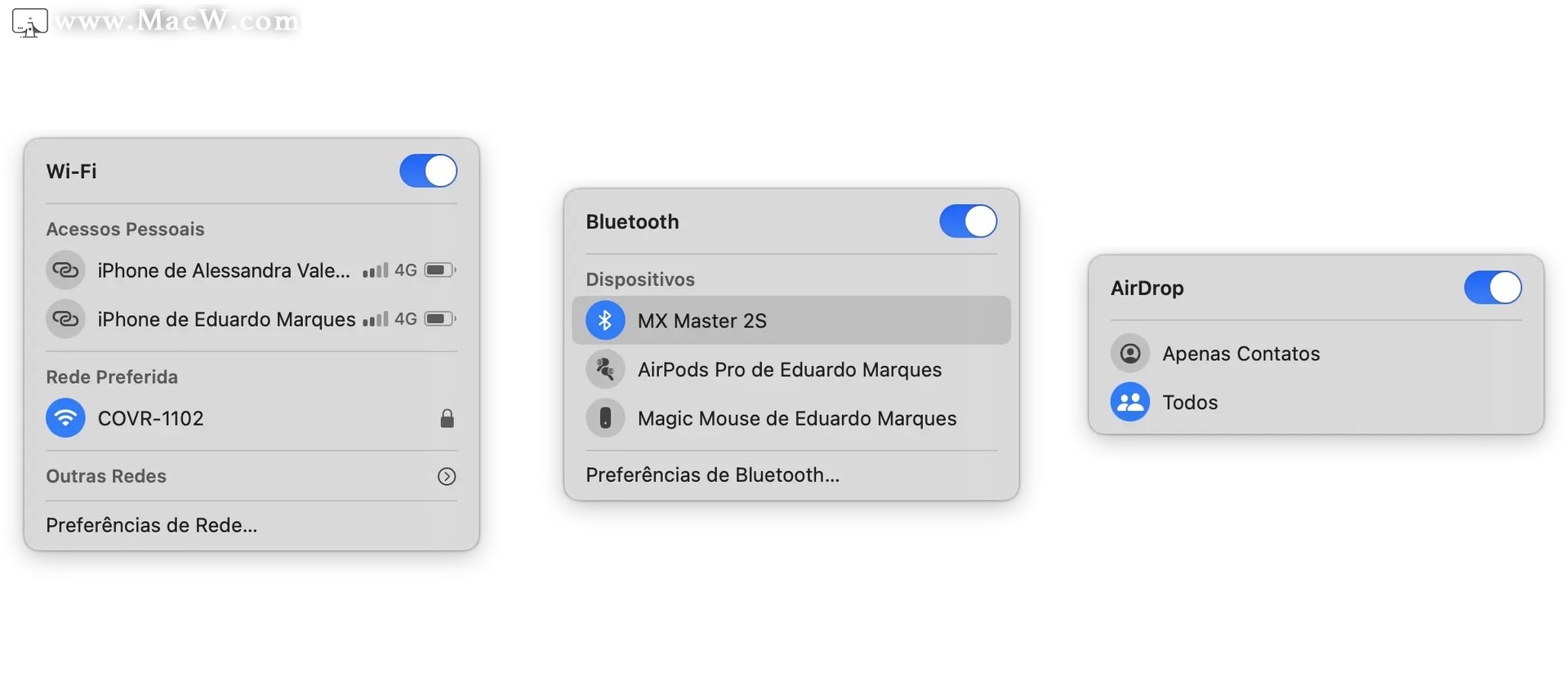
Task: Select AirPods Pro de Eduardo Marques
Action: pyautogui.click(x=791, y=369)
